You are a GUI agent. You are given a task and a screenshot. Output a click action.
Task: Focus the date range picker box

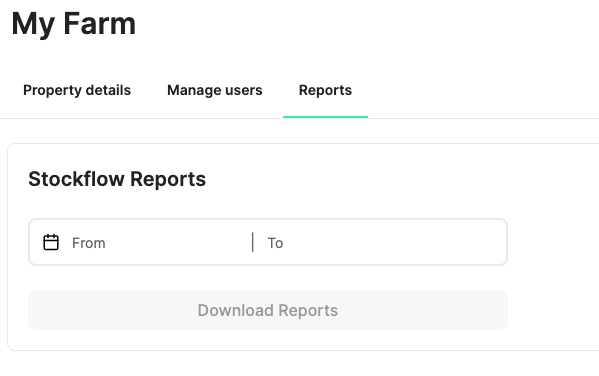click(268, 242)
